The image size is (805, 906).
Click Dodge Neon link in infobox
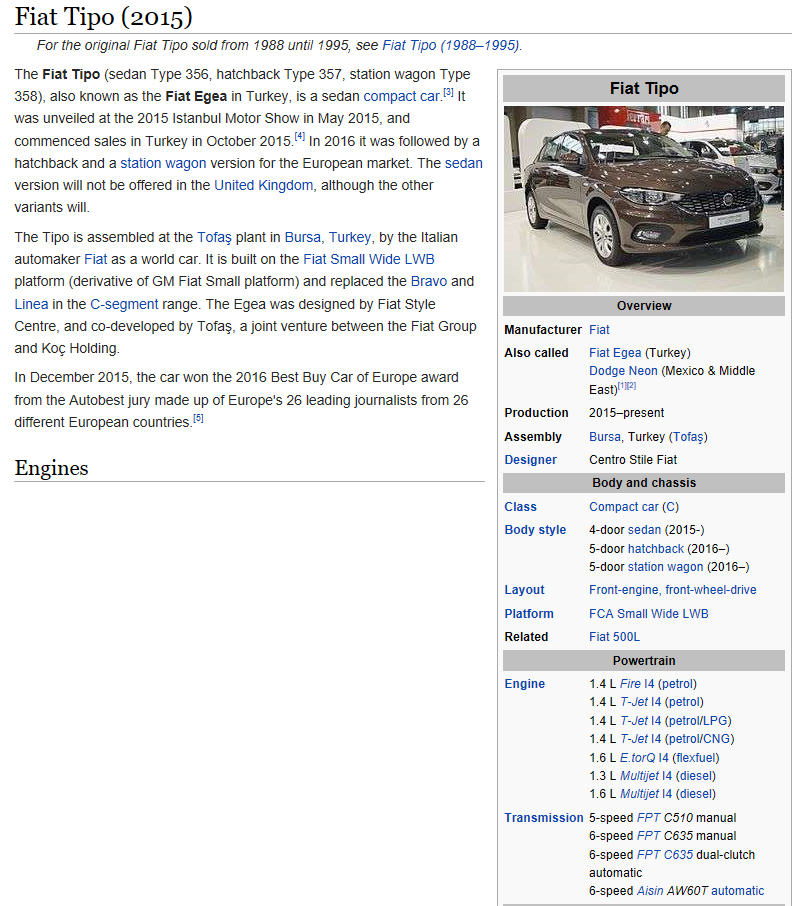623,371
